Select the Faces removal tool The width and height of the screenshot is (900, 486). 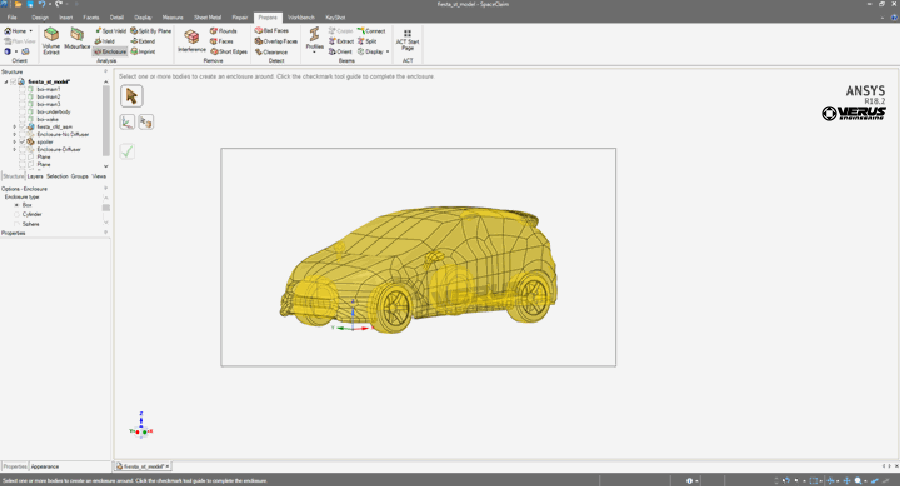(x=222, y=41)
